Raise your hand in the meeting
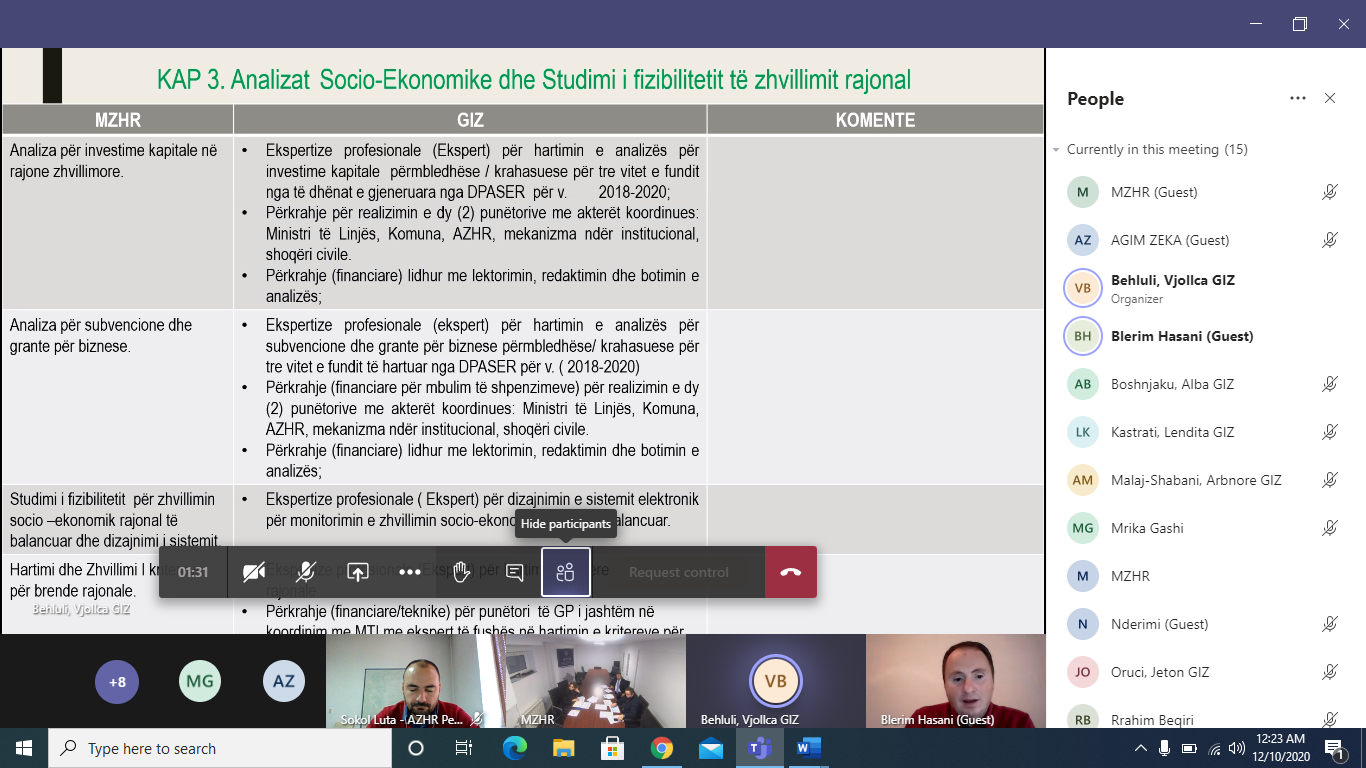This screenshot has width=1366, height=768. coord(461,572)
